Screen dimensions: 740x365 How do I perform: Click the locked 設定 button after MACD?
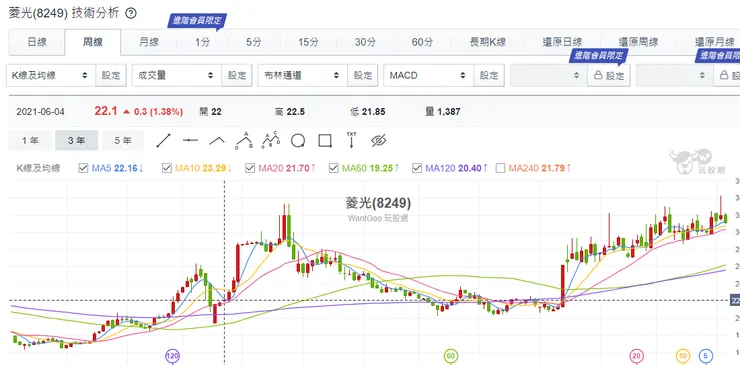609,75
